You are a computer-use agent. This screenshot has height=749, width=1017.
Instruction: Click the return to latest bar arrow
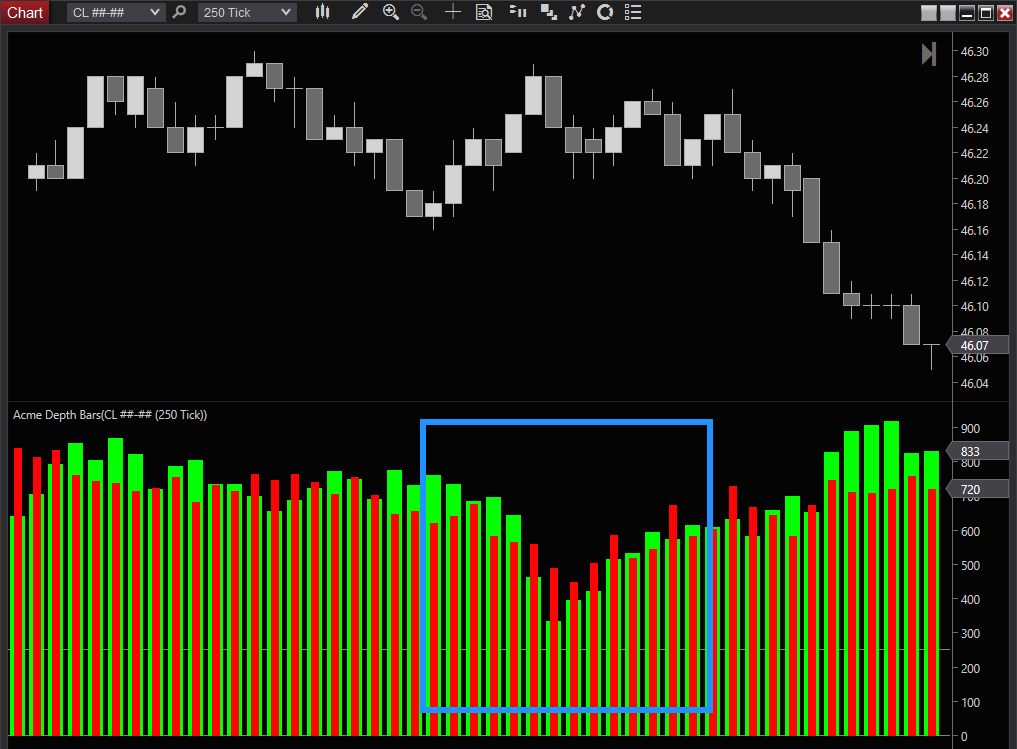(929, 54)
